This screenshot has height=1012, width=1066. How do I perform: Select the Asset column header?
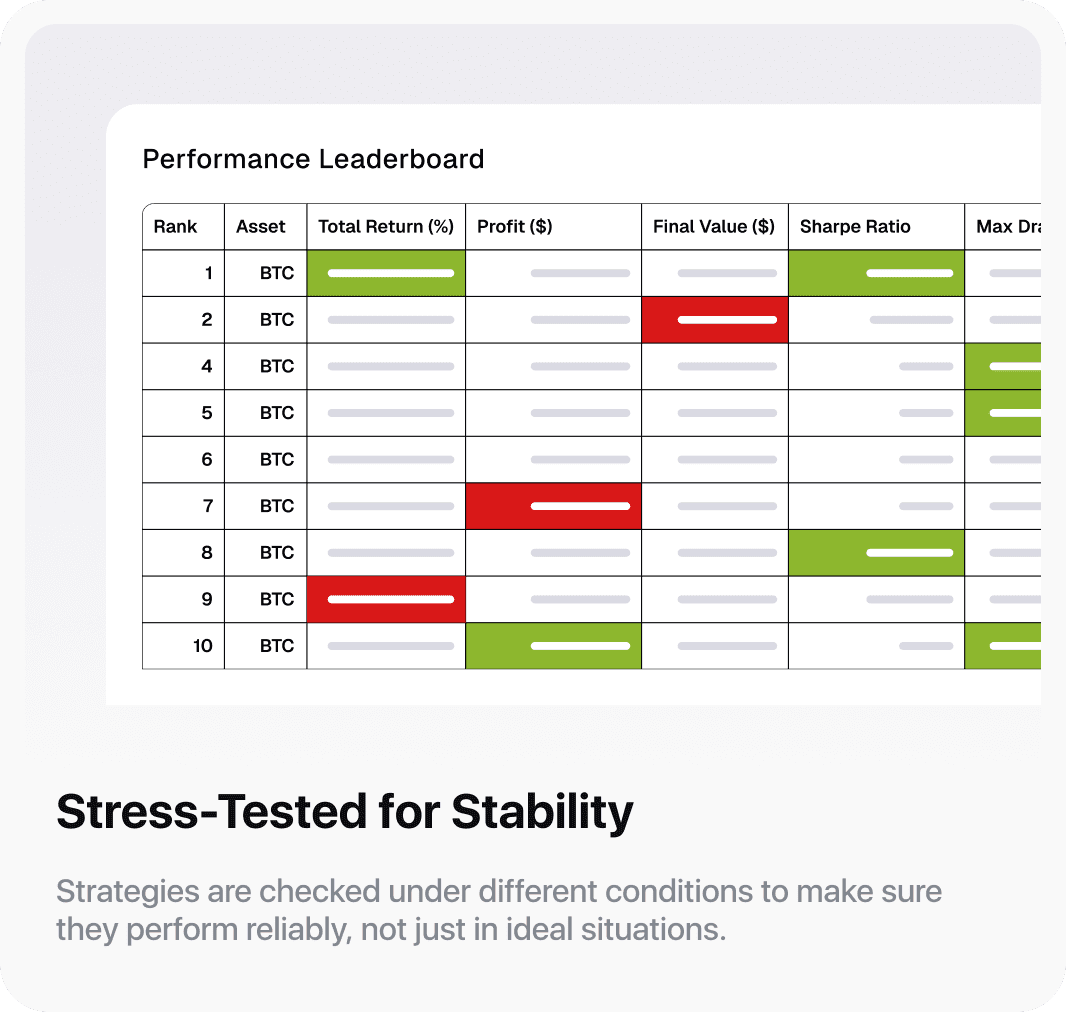pyautogui.click(x=261, y=227)
